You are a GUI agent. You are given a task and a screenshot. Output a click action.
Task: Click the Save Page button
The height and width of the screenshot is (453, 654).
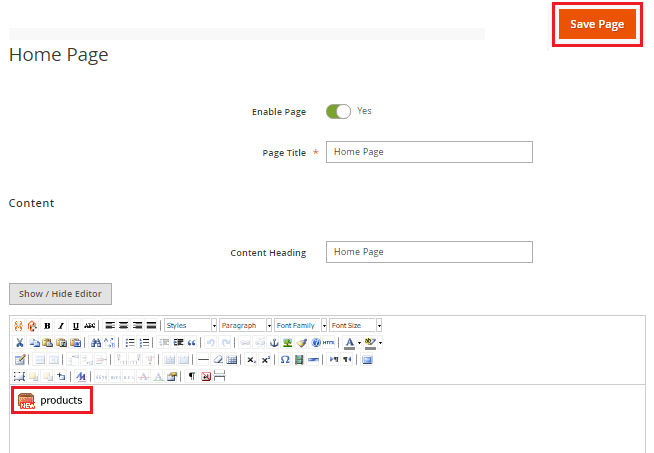tap(597, 25)
